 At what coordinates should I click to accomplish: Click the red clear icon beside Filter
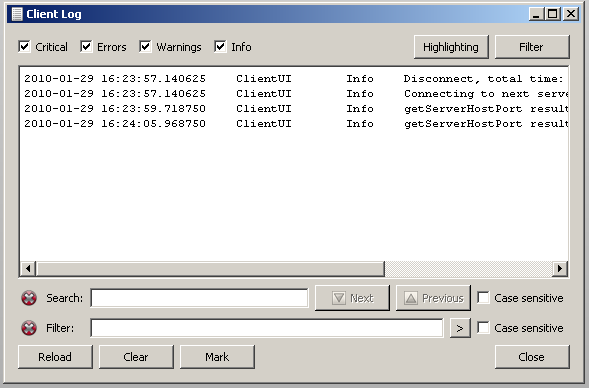tap(29, 328)
